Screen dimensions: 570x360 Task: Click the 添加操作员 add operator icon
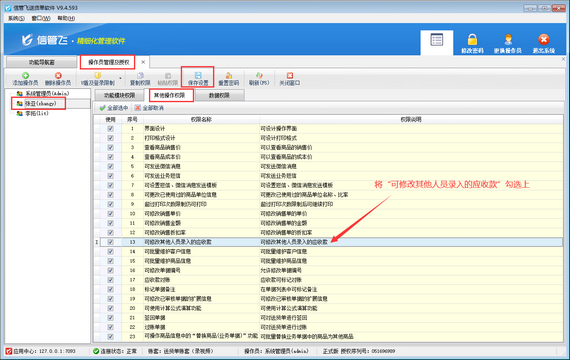[25, 76]
